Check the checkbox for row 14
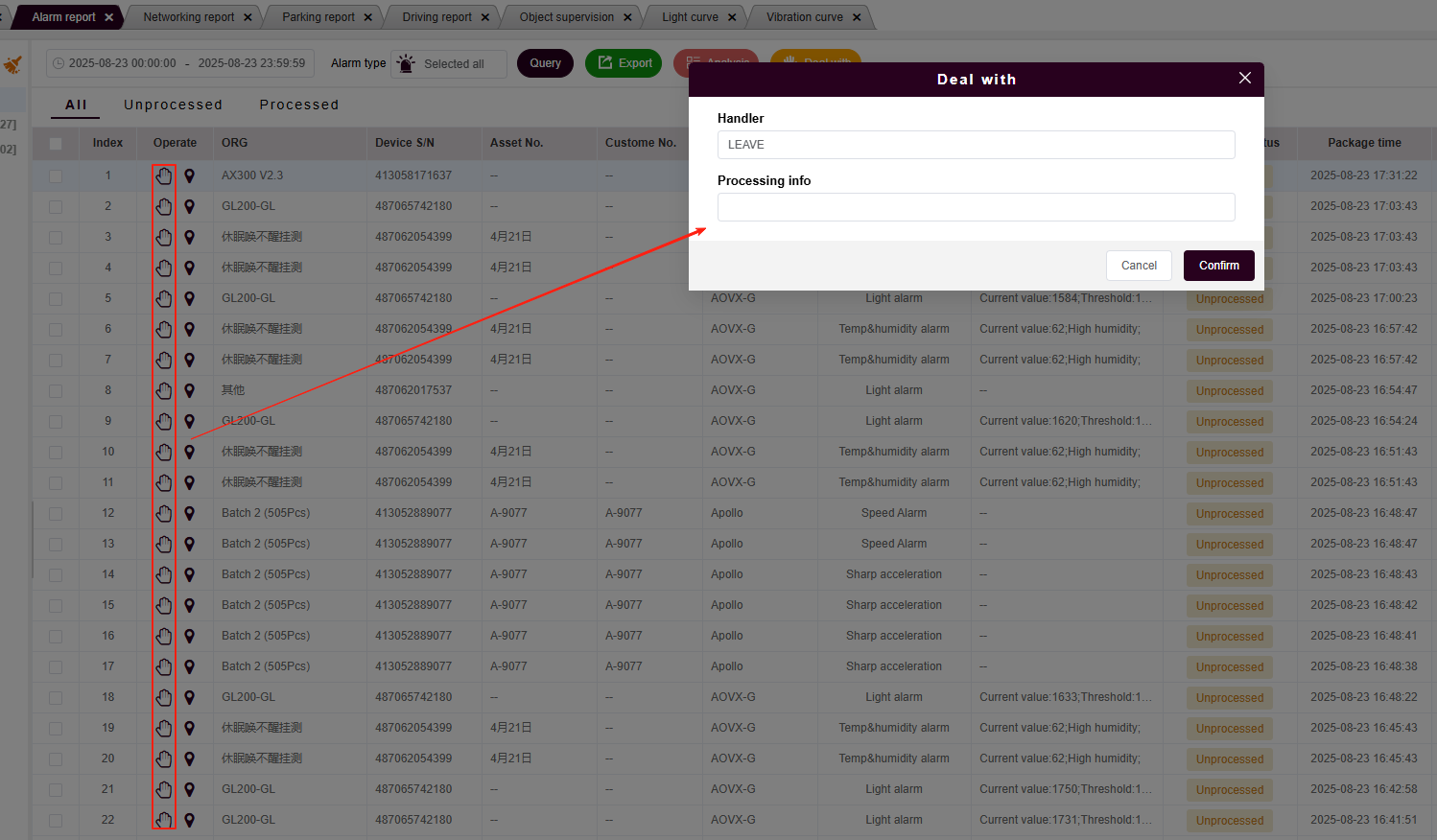 tap(56, 574)
